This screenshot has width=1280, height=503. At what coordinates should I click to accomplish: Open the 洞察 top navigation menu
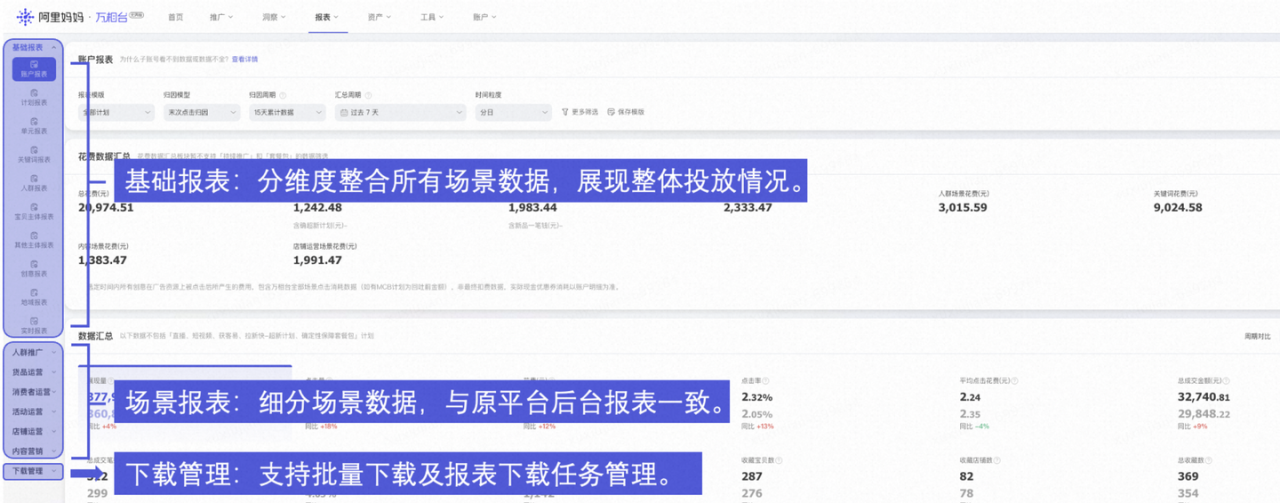tap(274, 17)
